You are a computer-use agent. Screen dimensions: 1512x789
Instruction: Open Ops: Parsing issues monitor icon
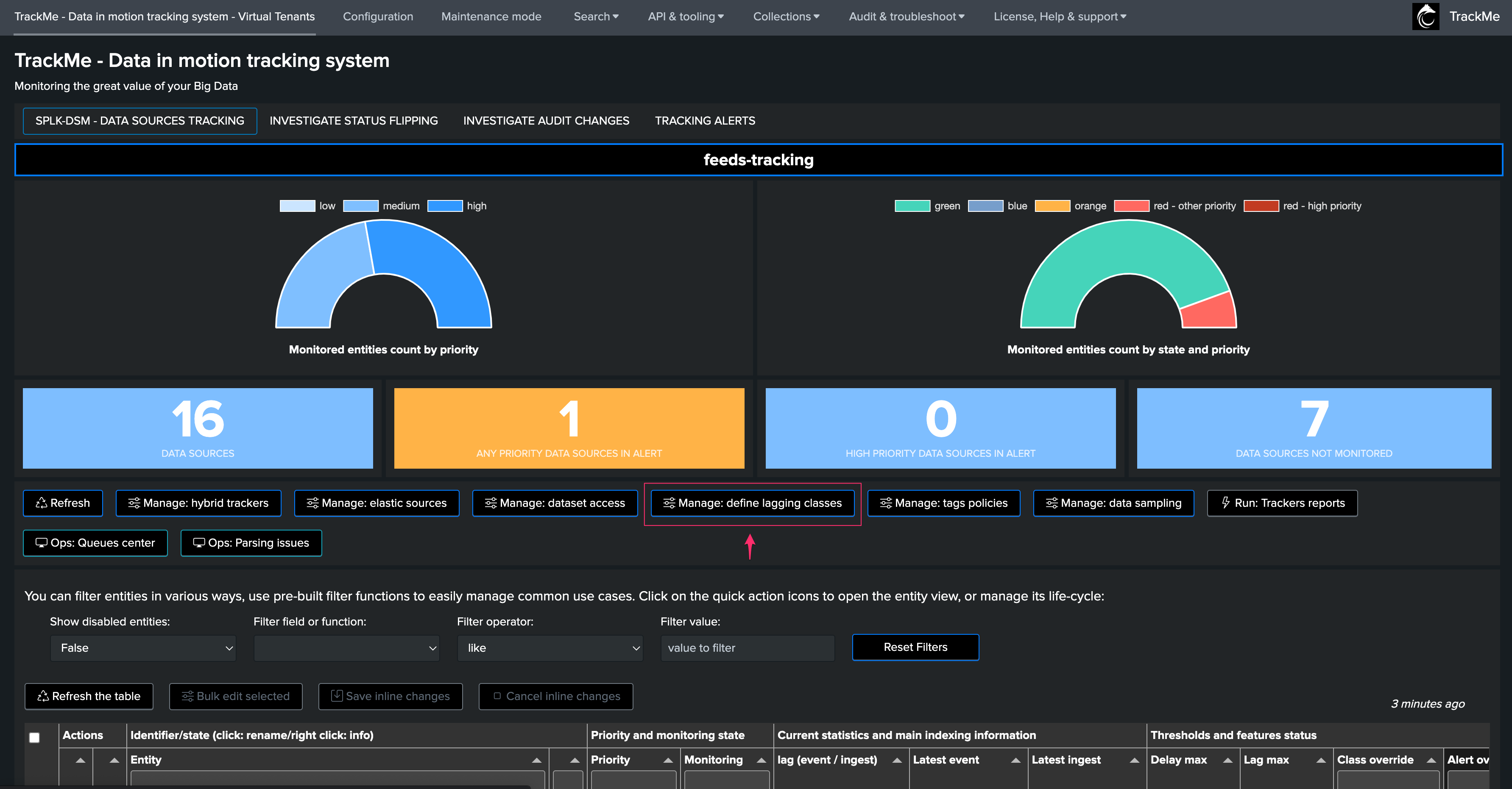(199, 543)
